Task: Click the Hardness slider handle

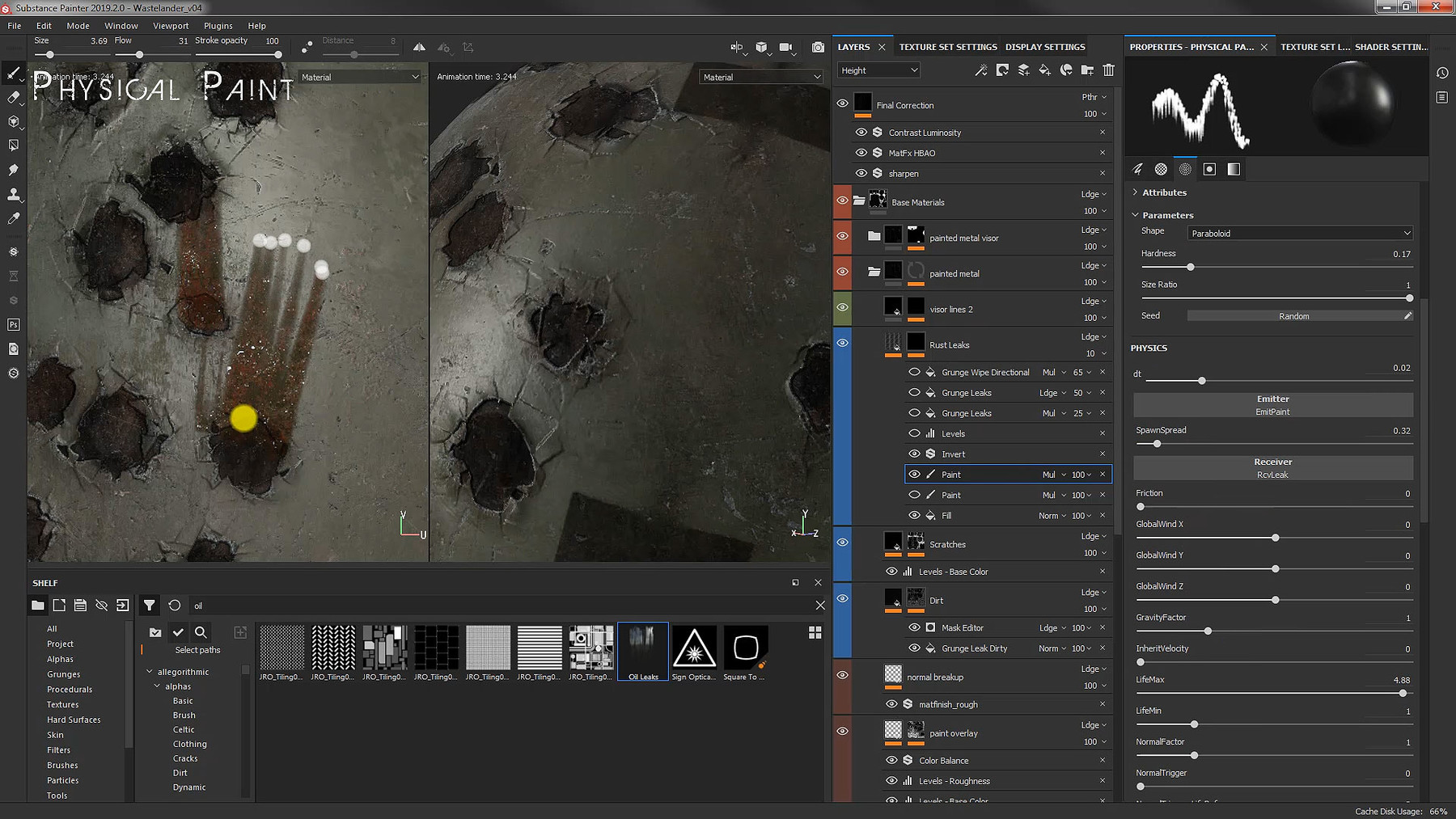Action: [x=1190, y=267]
